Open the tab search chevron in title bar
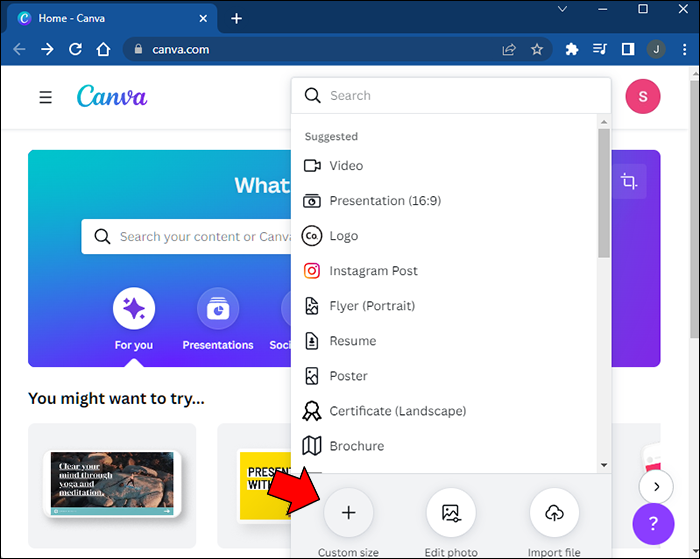Screen dimensions: 700x559 coord(562,9)
